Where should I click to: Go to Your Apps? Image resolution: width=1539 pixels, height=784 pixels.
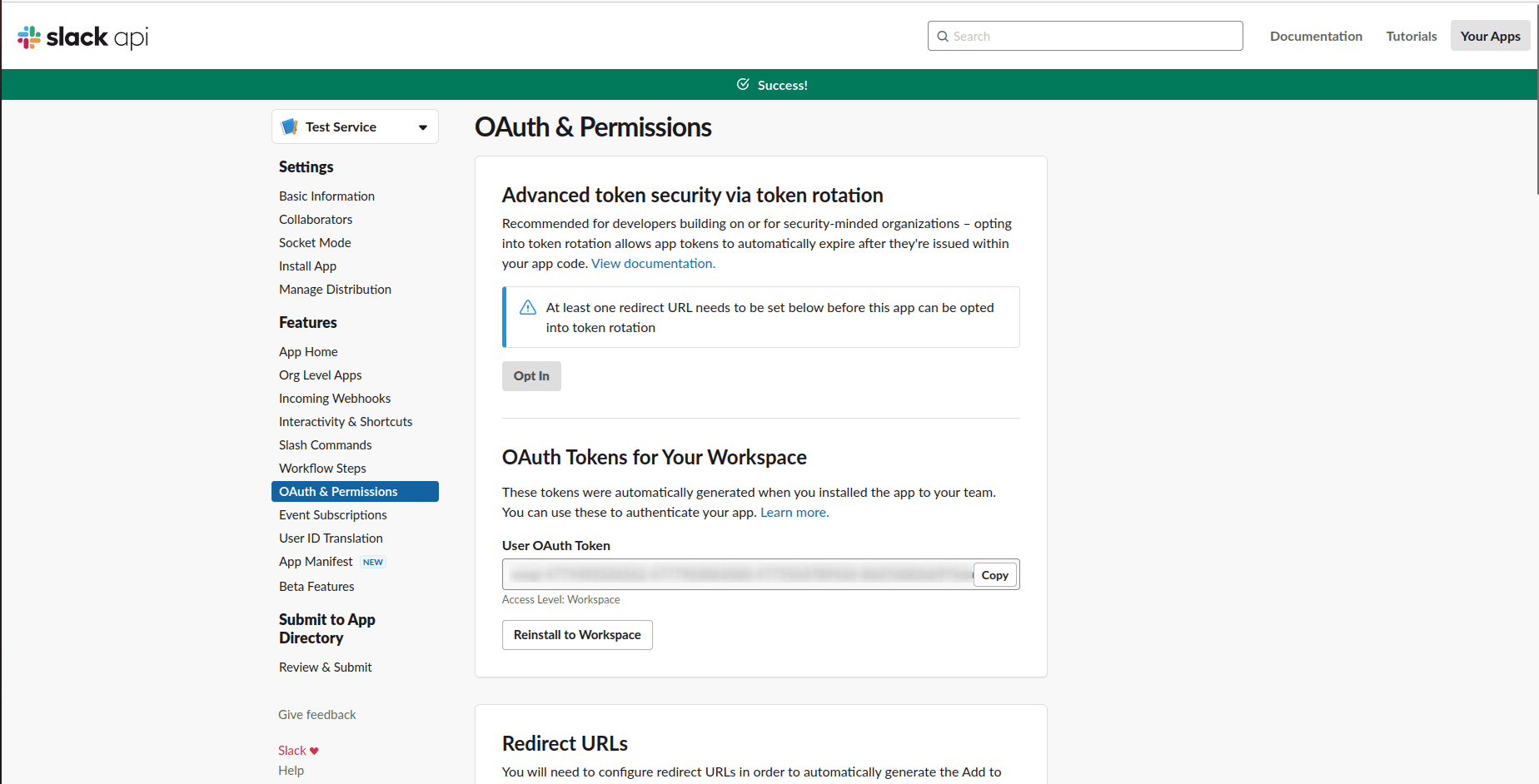pos(1490,36)
